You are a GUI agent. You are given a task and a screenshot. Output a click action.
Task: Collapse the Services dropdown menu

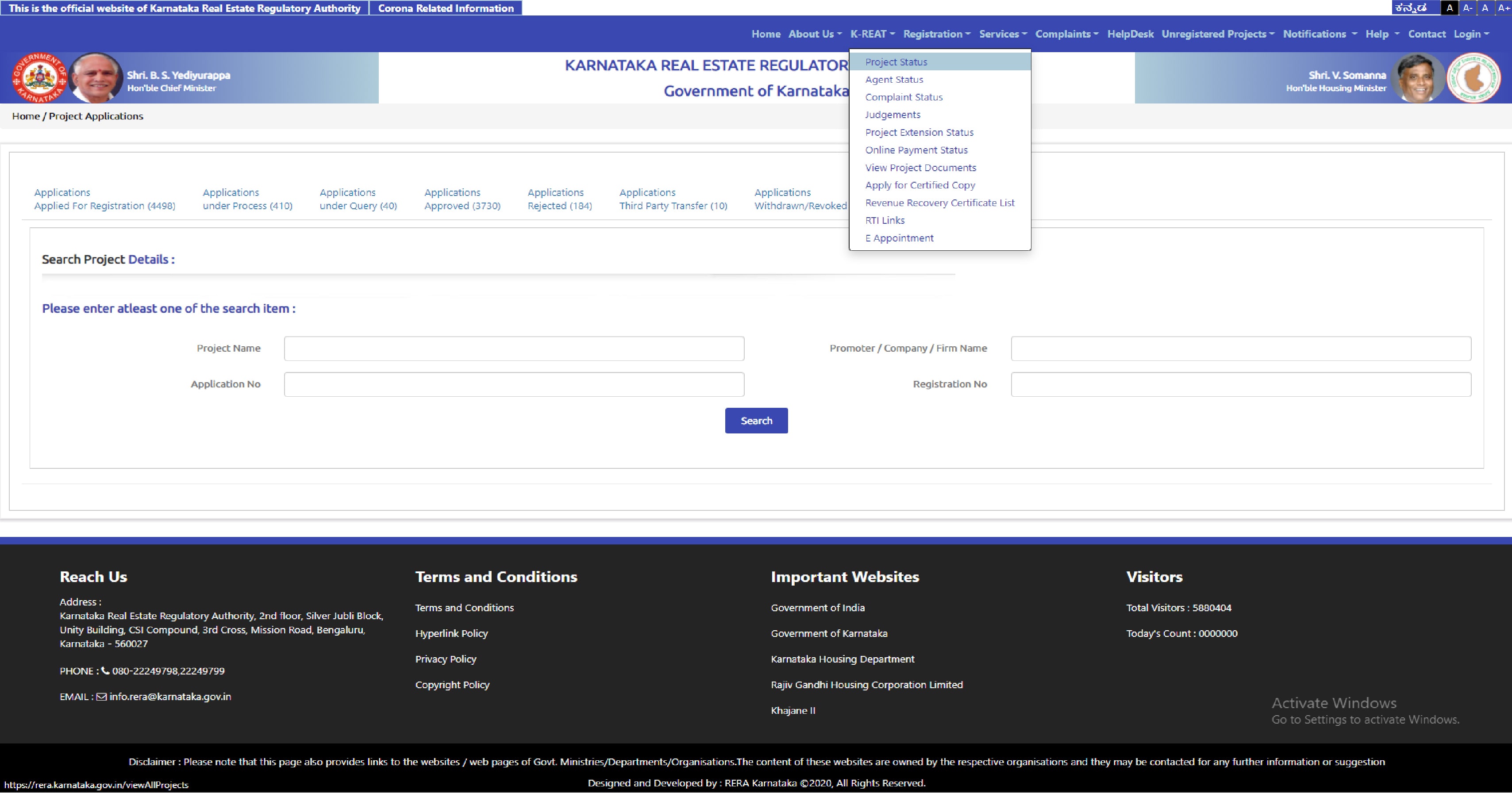(1003, 34)
